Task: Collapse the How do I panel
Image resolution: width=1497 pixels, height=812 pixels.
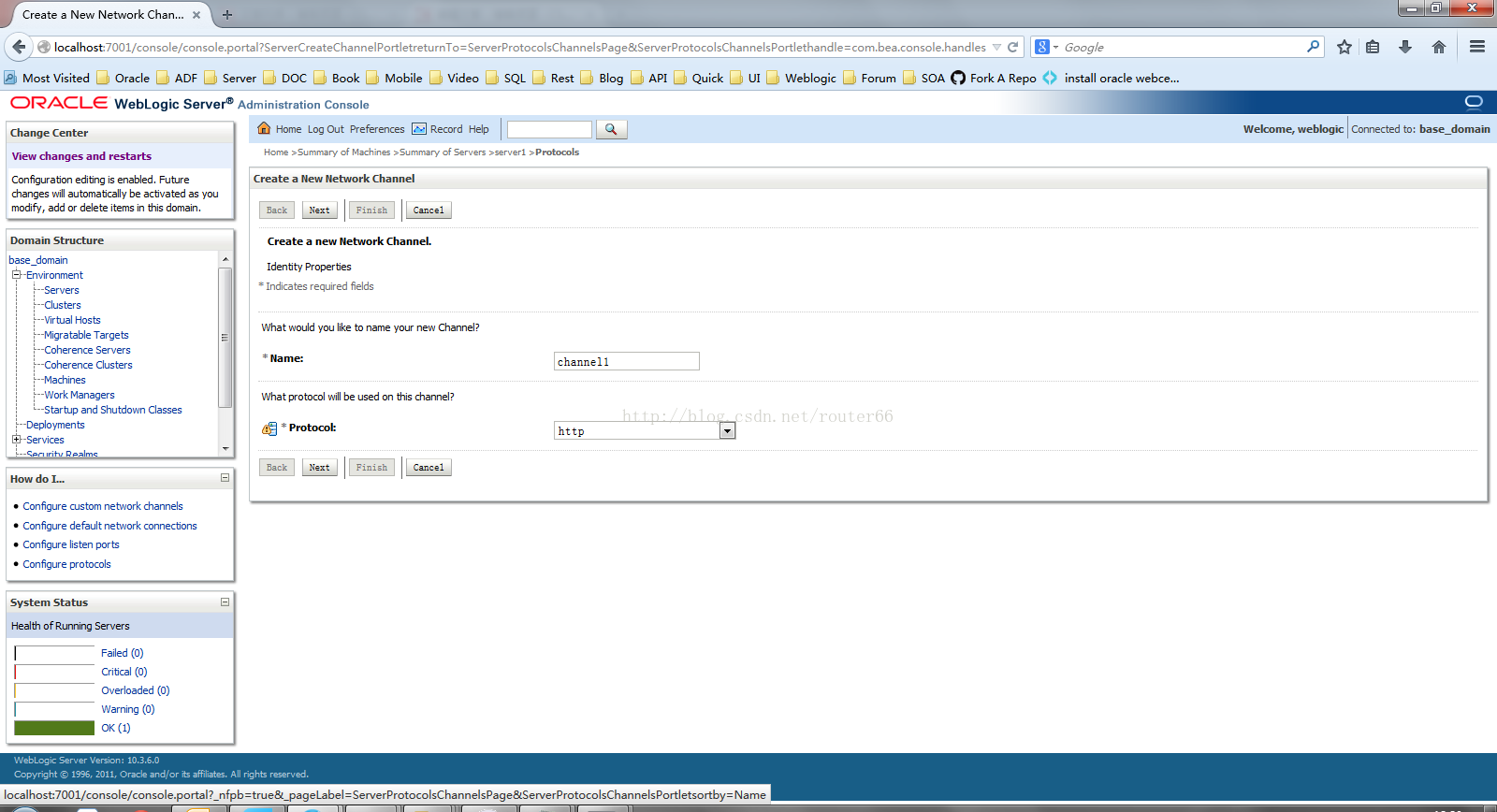Action: 225,478
